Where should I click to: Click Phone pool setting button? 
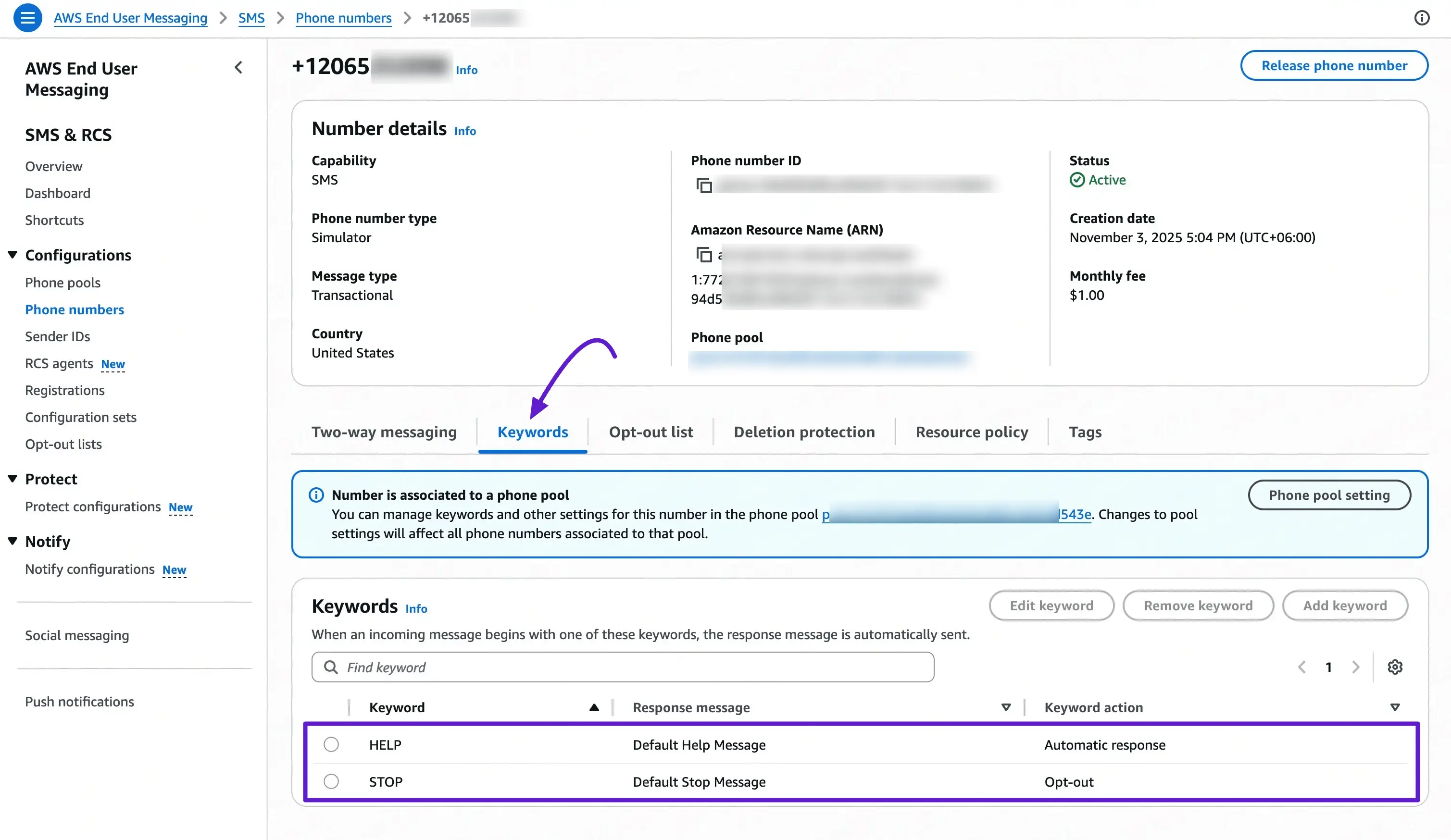(1329, 495)
